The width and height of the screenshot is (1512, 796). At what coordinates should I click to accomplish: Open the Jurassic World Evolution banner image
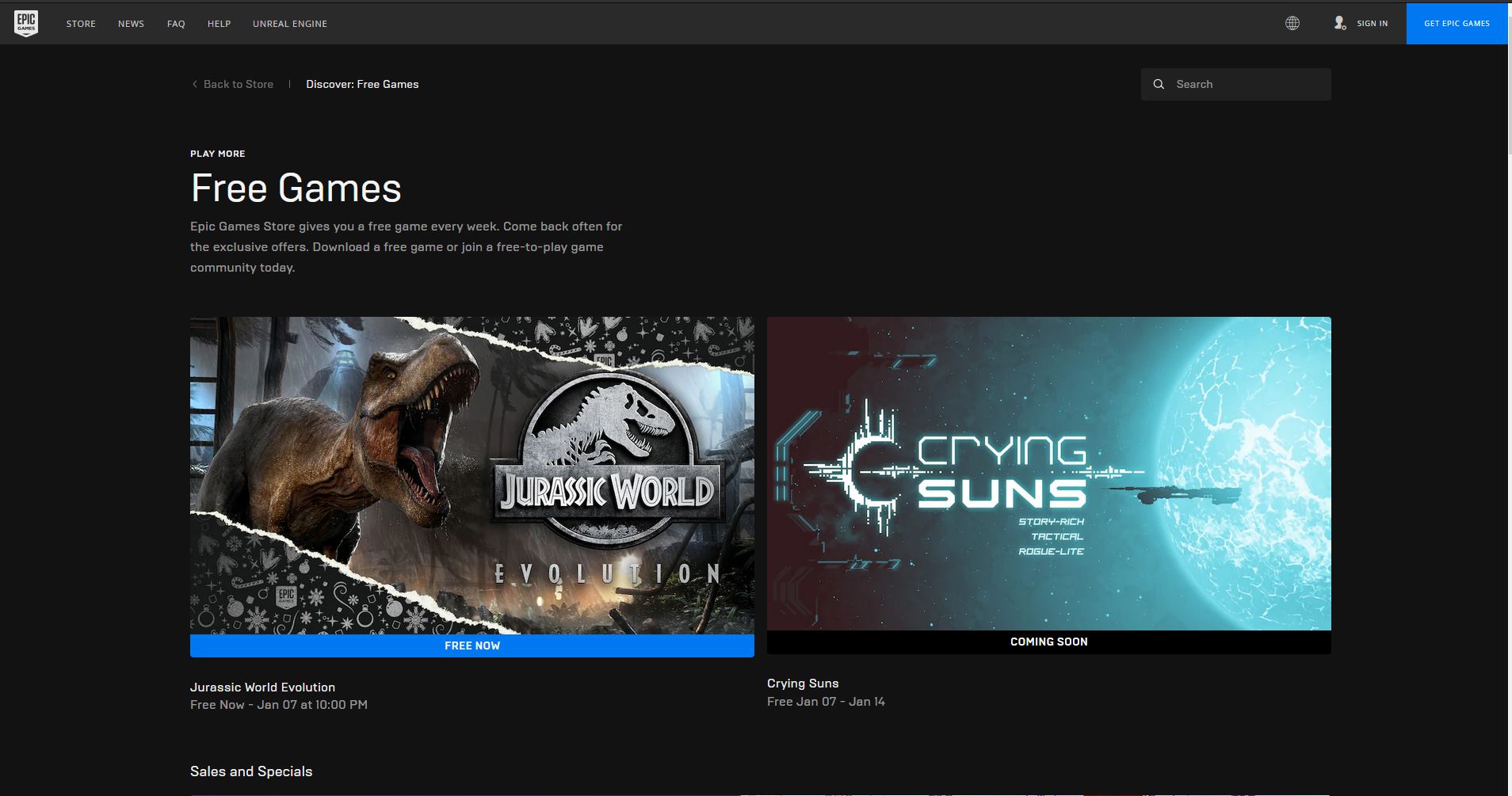tap(472, 475)
